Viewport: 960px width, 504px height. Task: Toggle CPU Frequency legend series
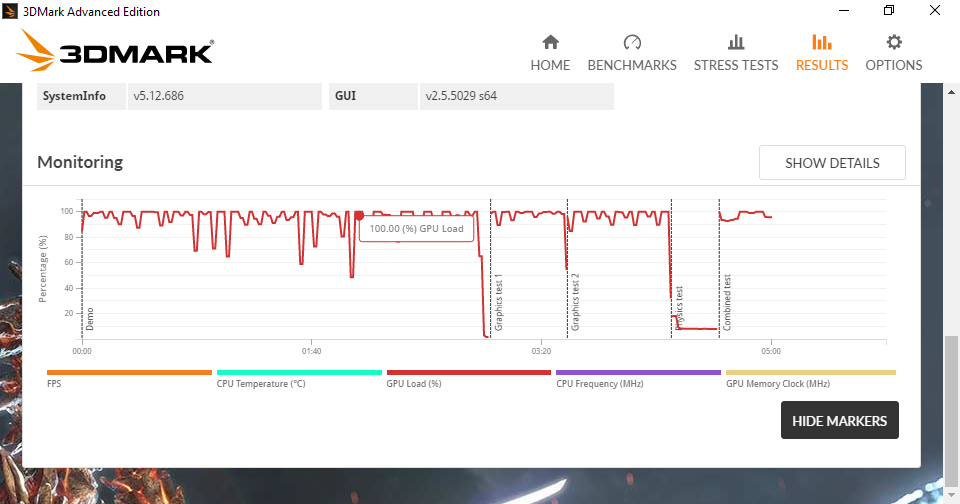pos(638,378)
